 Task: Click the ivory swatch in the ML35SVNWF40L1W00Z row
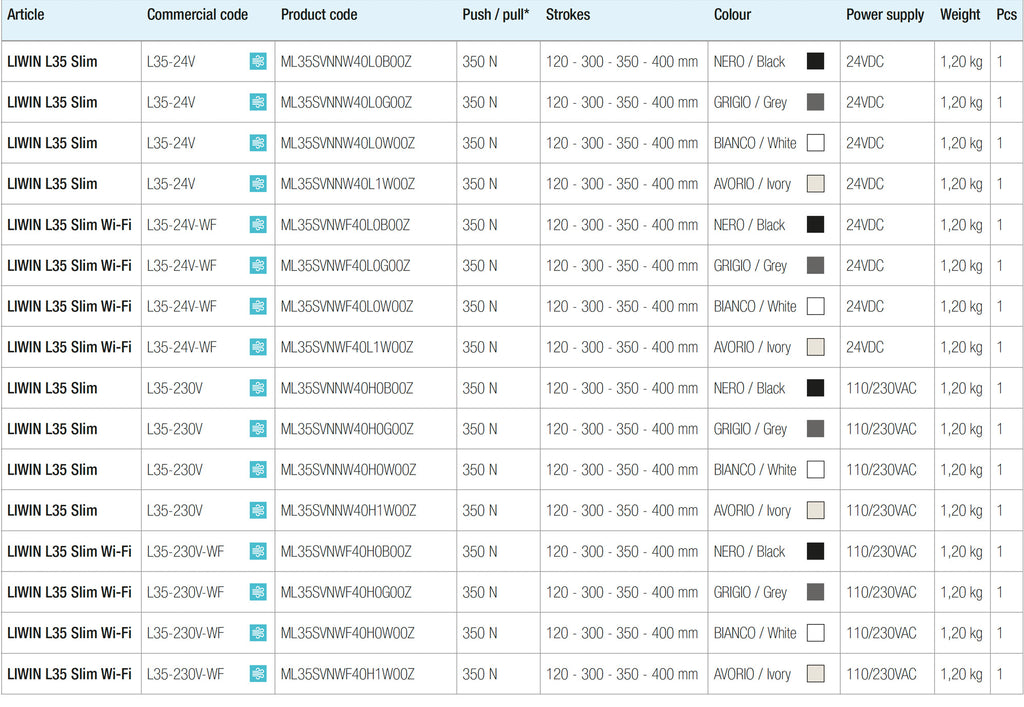point(815,347)
